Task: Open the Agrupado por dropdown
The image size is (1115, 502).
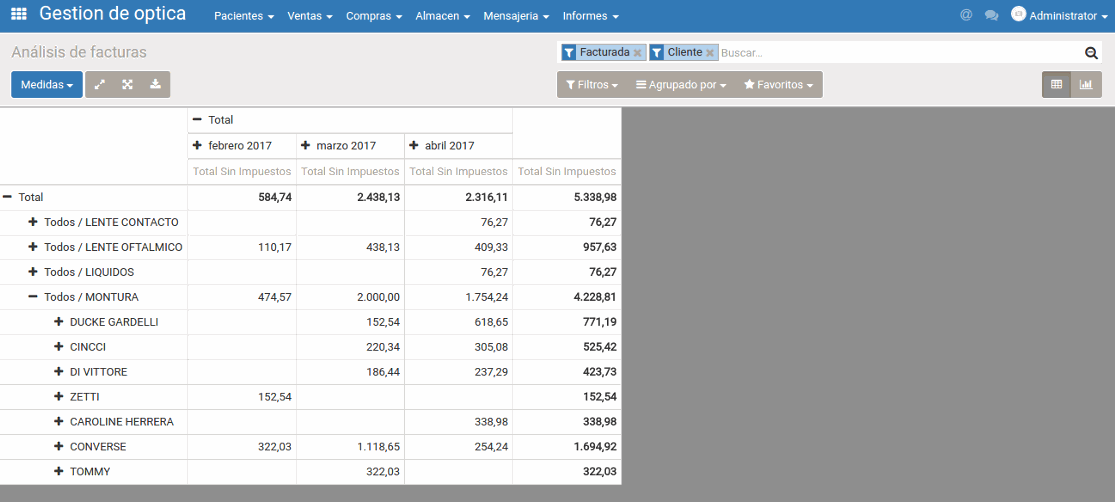Action: point(681,85)
